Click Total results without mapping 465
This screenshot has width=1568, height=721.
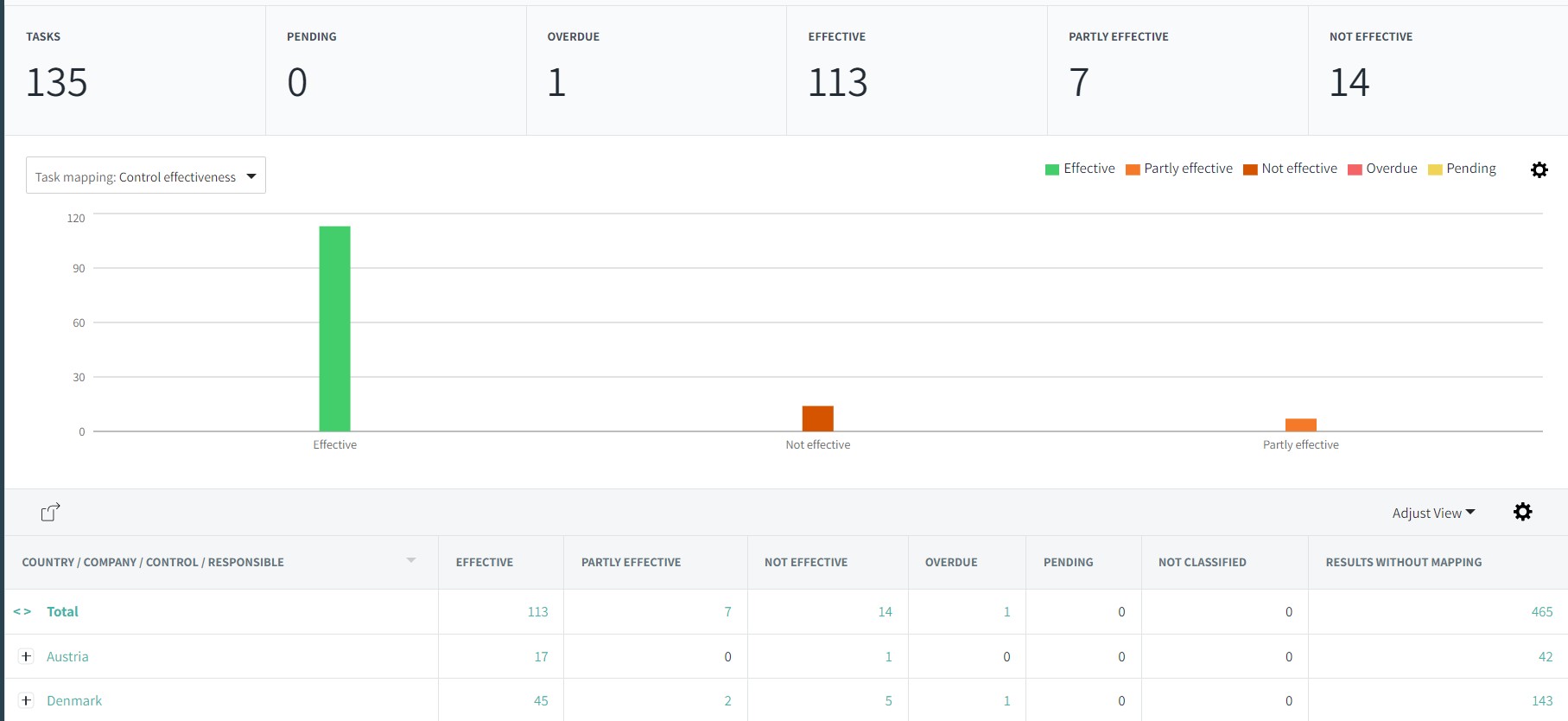1542,611
